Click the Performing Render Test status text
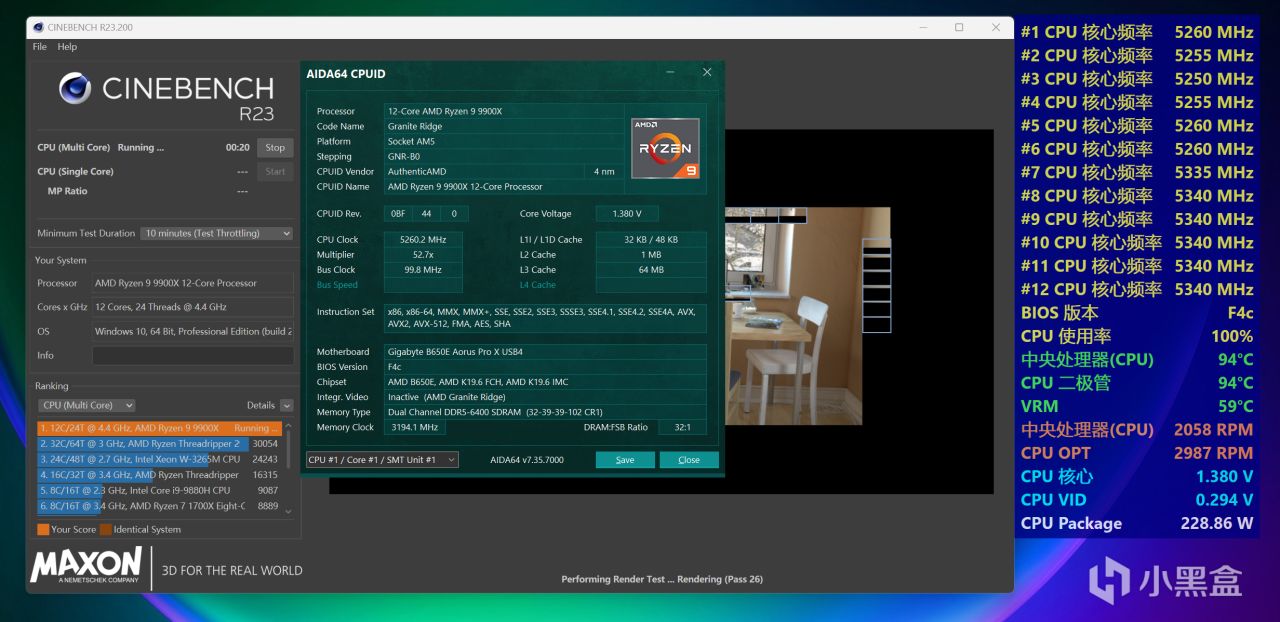 [x=662, y=579]
